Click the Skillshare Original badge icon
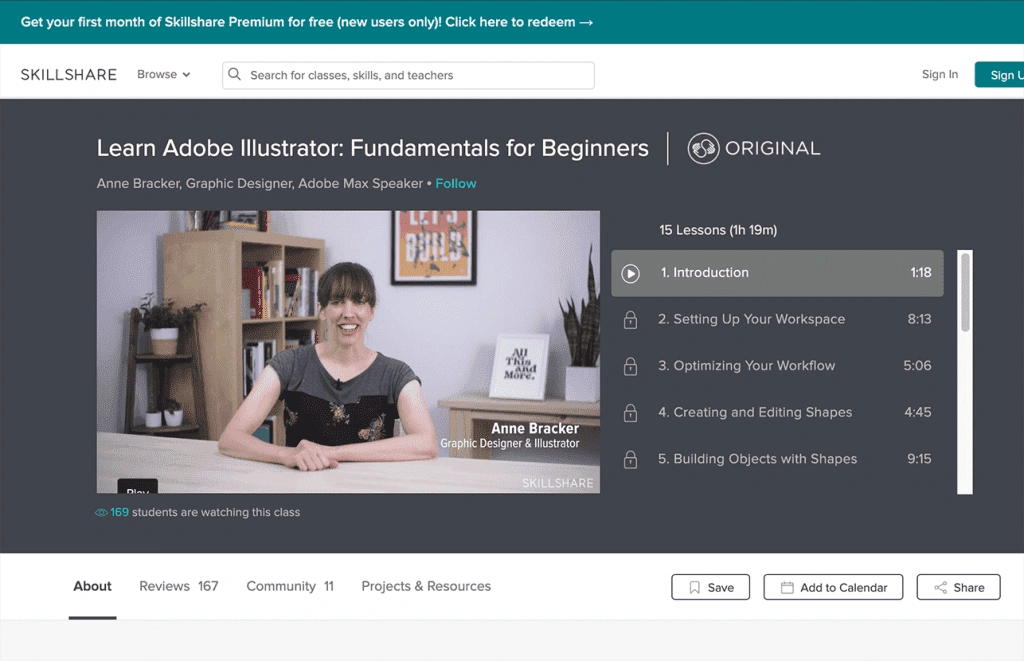The height and width of the screenshot is (661, 1024). click(704, 149)
